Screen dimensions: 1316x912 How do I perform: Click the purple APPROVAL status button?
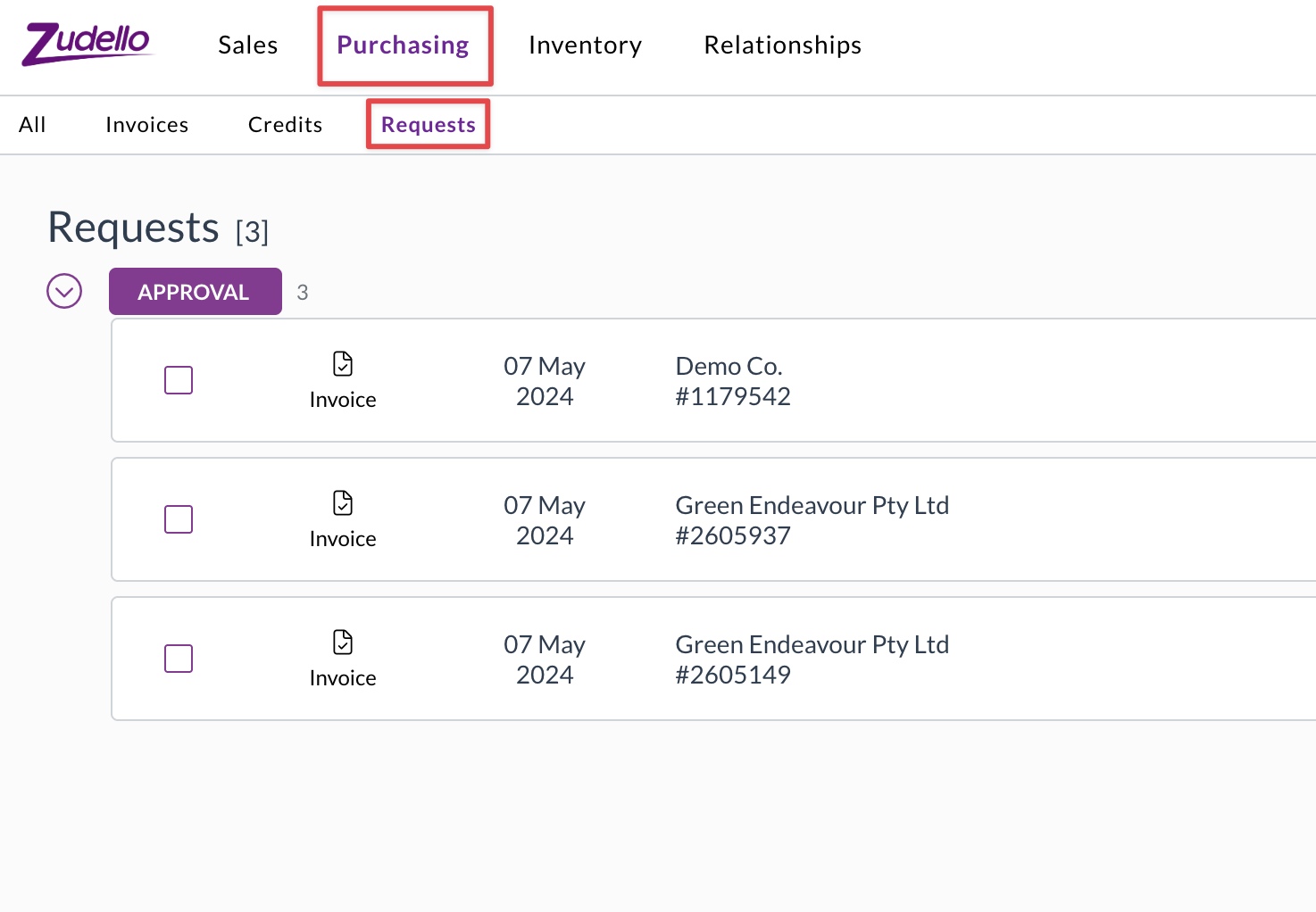196,292
